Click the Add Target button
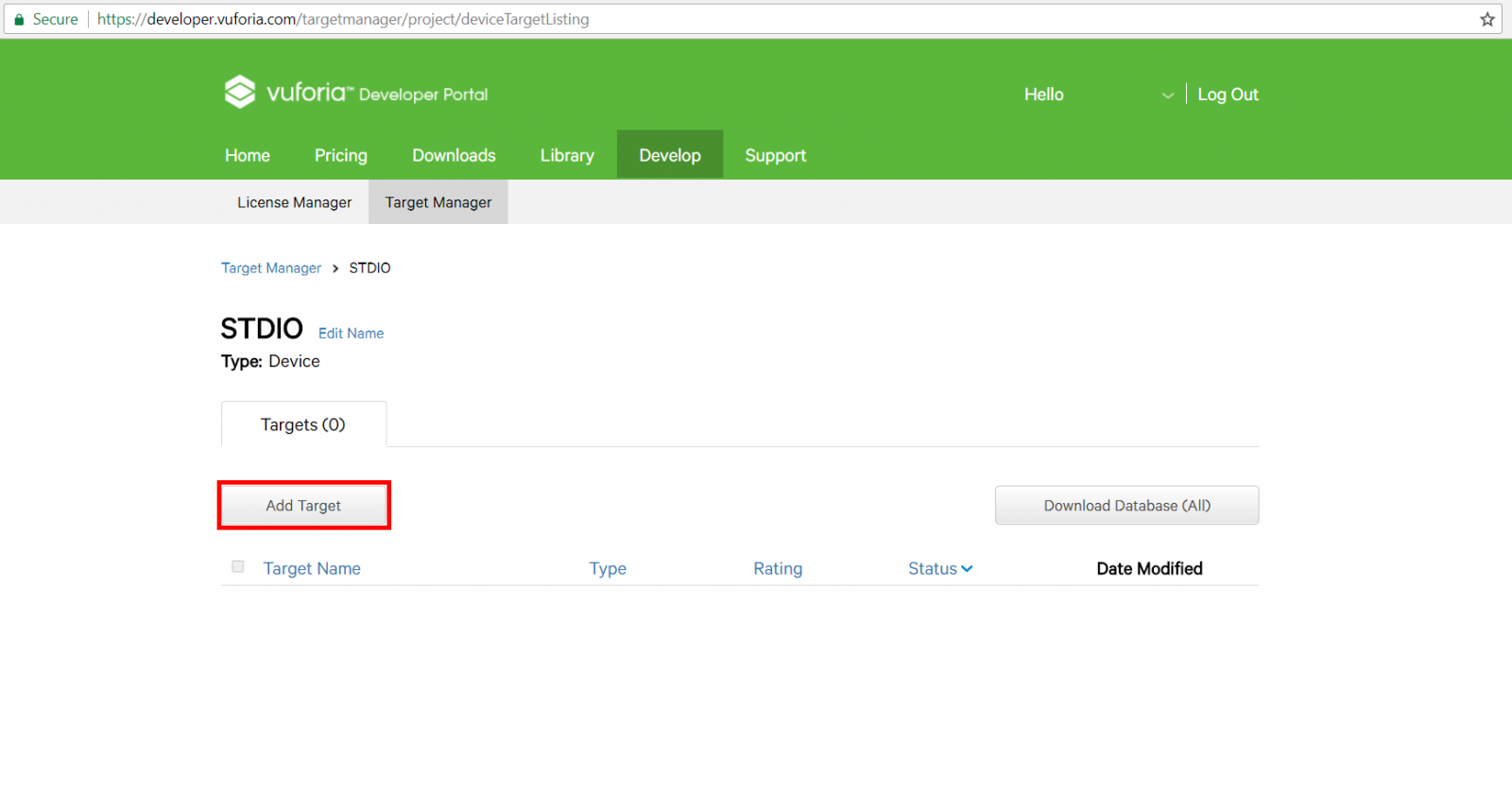The height and width of the screenshot is (794, 1512). click(x=303, y=506)
